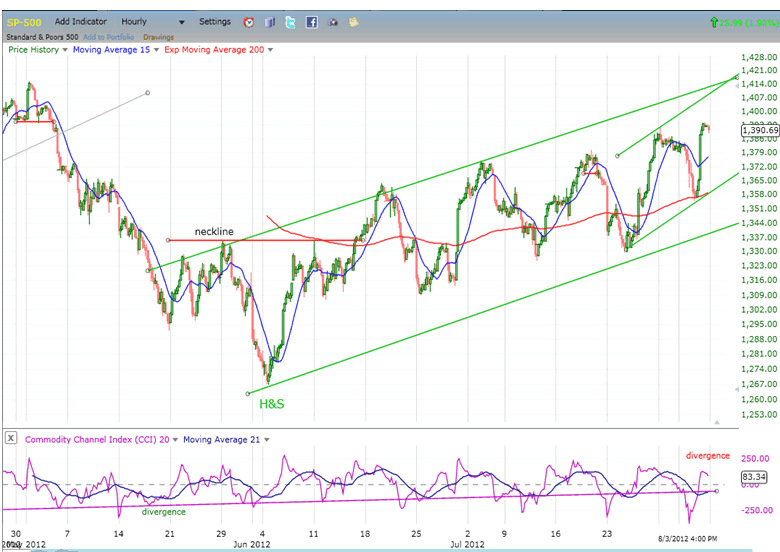Click date label 18 on time axis
The height and width of the screenshot is (552, 780).
point(365,534)
